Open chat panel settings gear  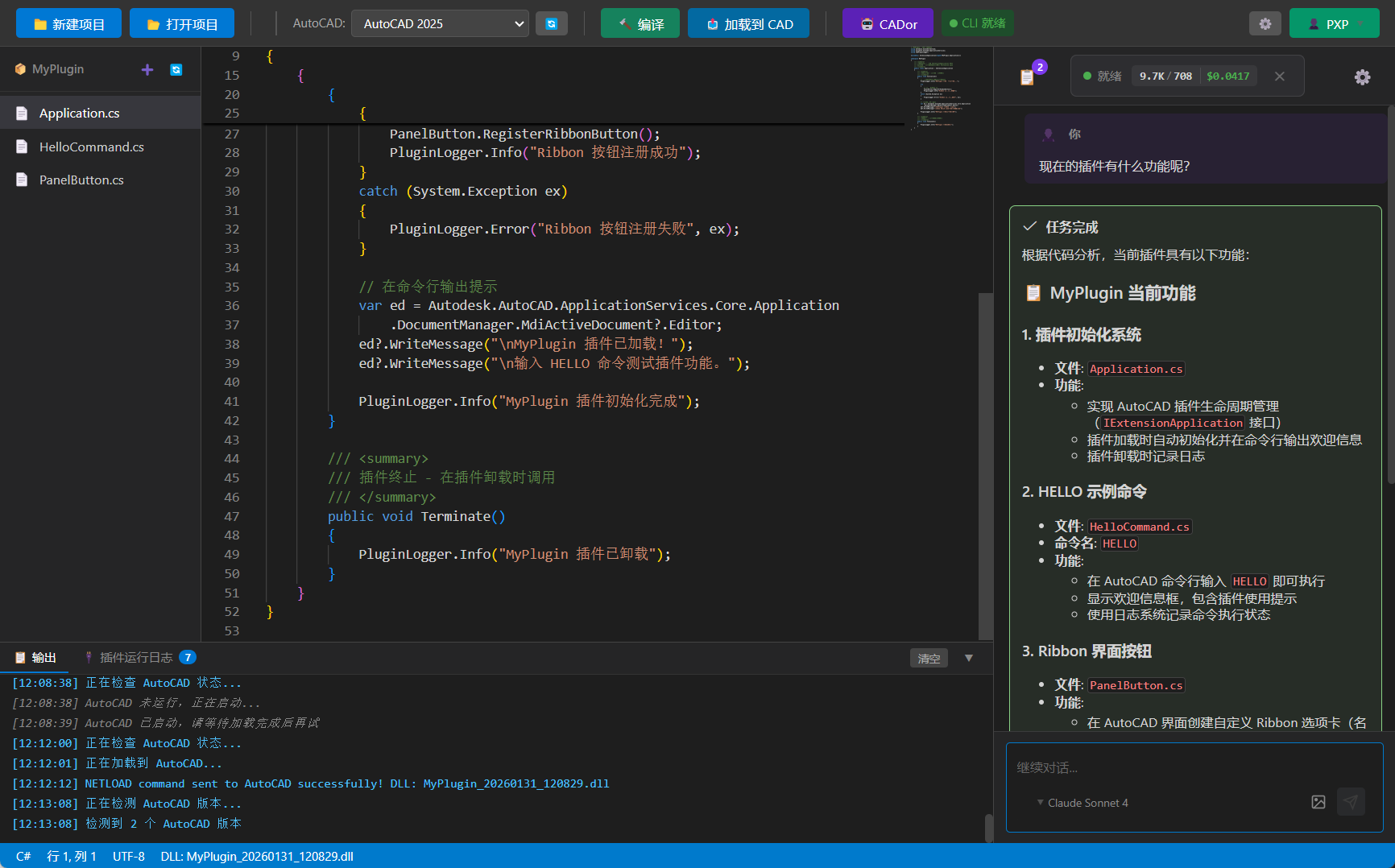1362,77
